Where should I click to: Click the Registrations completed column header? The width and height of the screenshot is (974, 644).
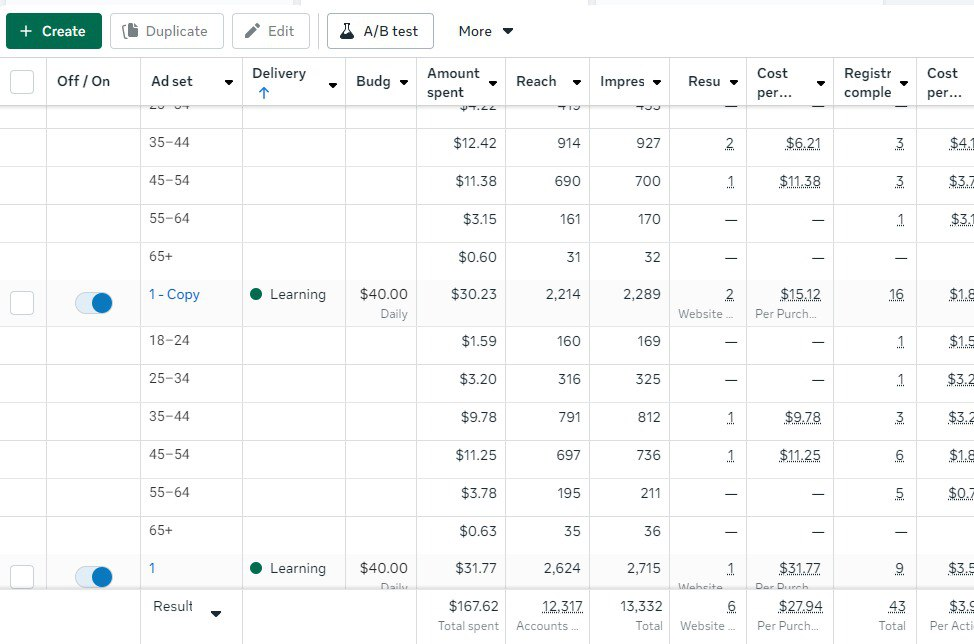pos(867,82)
